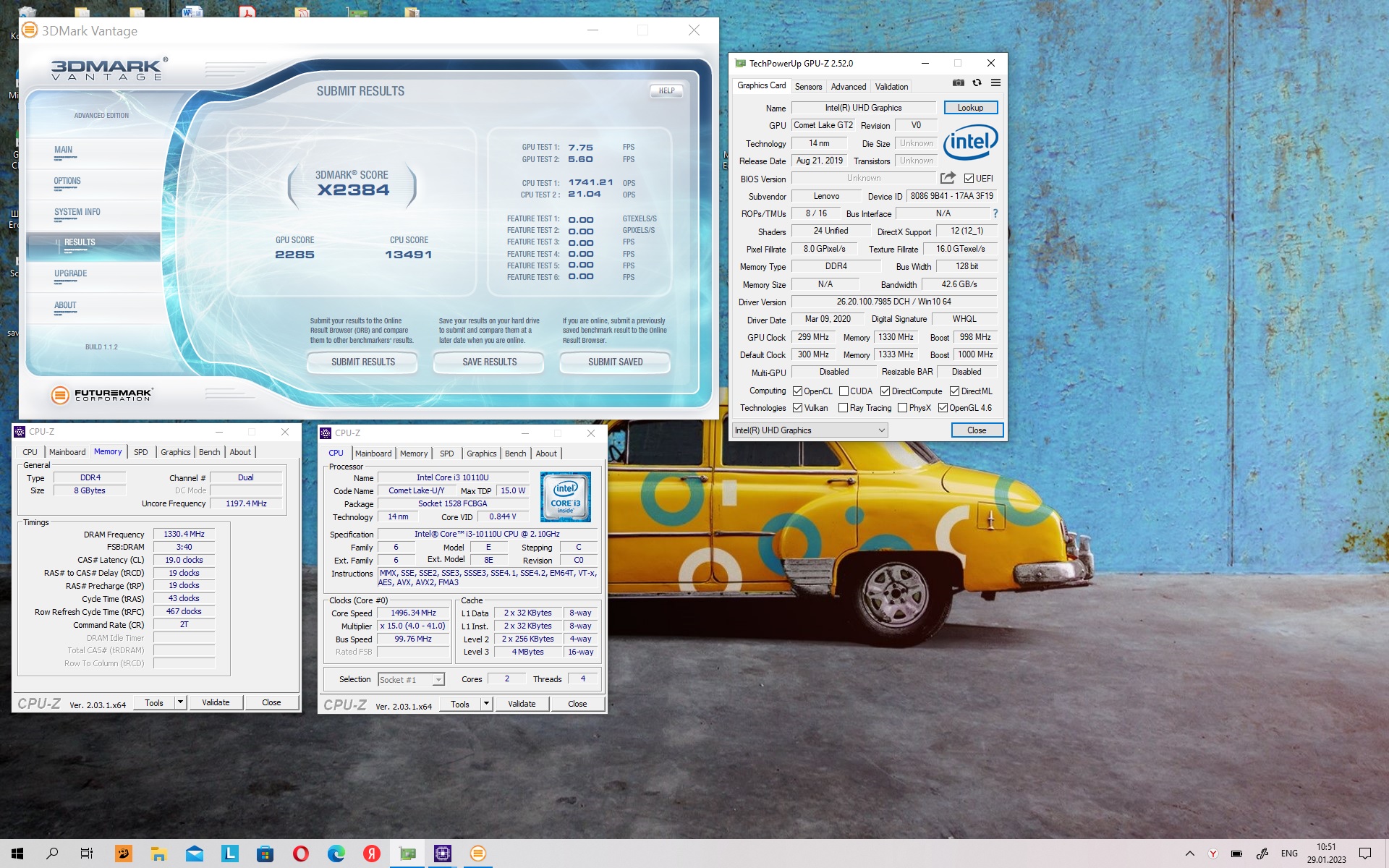This screenshot has width=1389, height=868.
Task: Launch Opera browser from the taskbar
Action: point(300,854)
